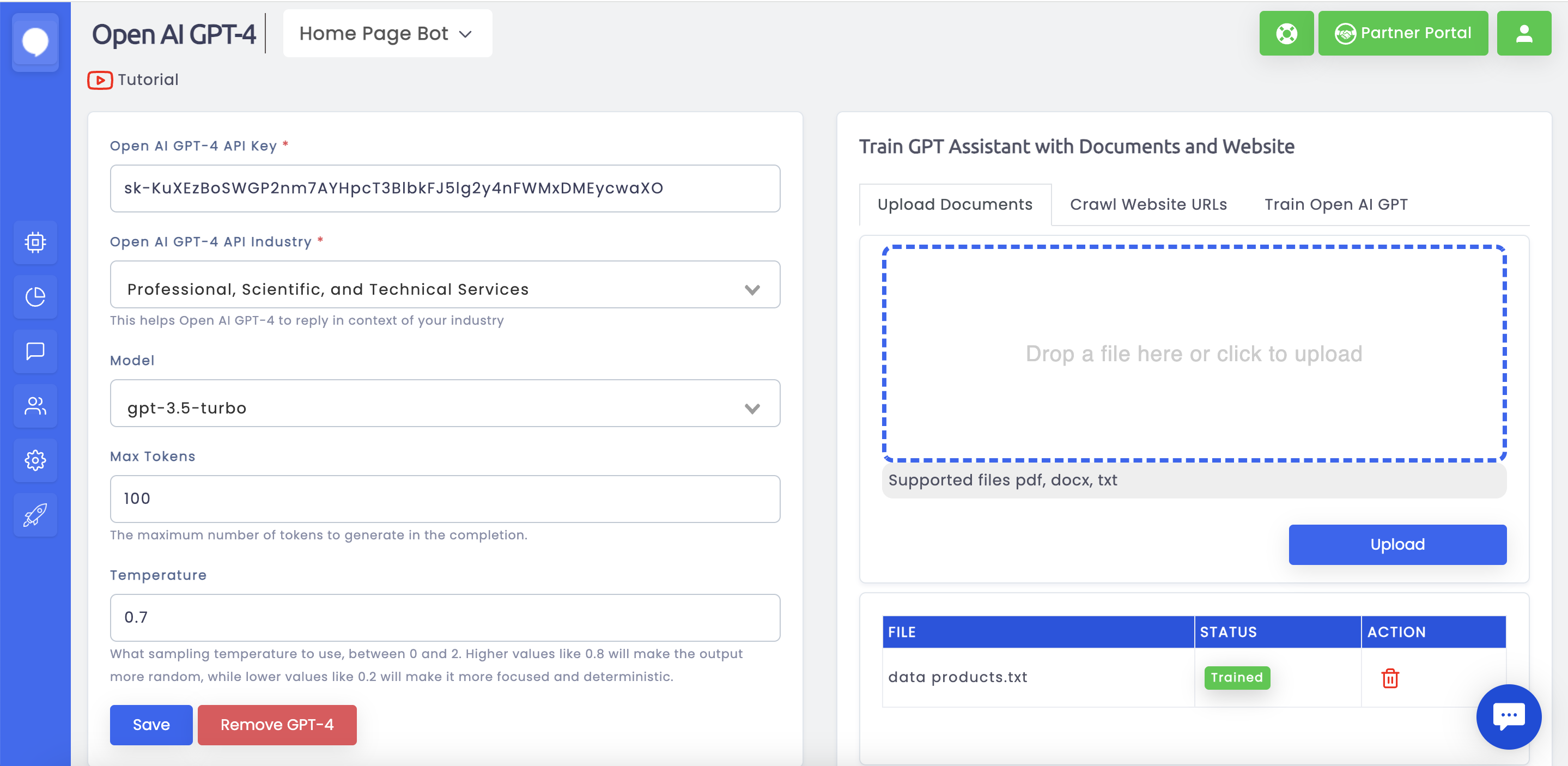Open the rocket launch sidebar icon
Image resolution: width=1568 pixels, height=766 pixels.
pos(35,515)
